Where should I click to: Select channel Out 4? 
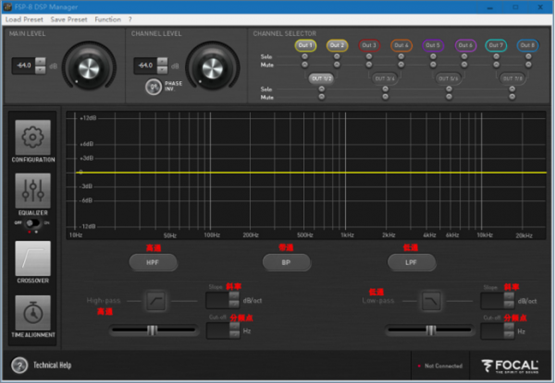[x=401, y=45]
